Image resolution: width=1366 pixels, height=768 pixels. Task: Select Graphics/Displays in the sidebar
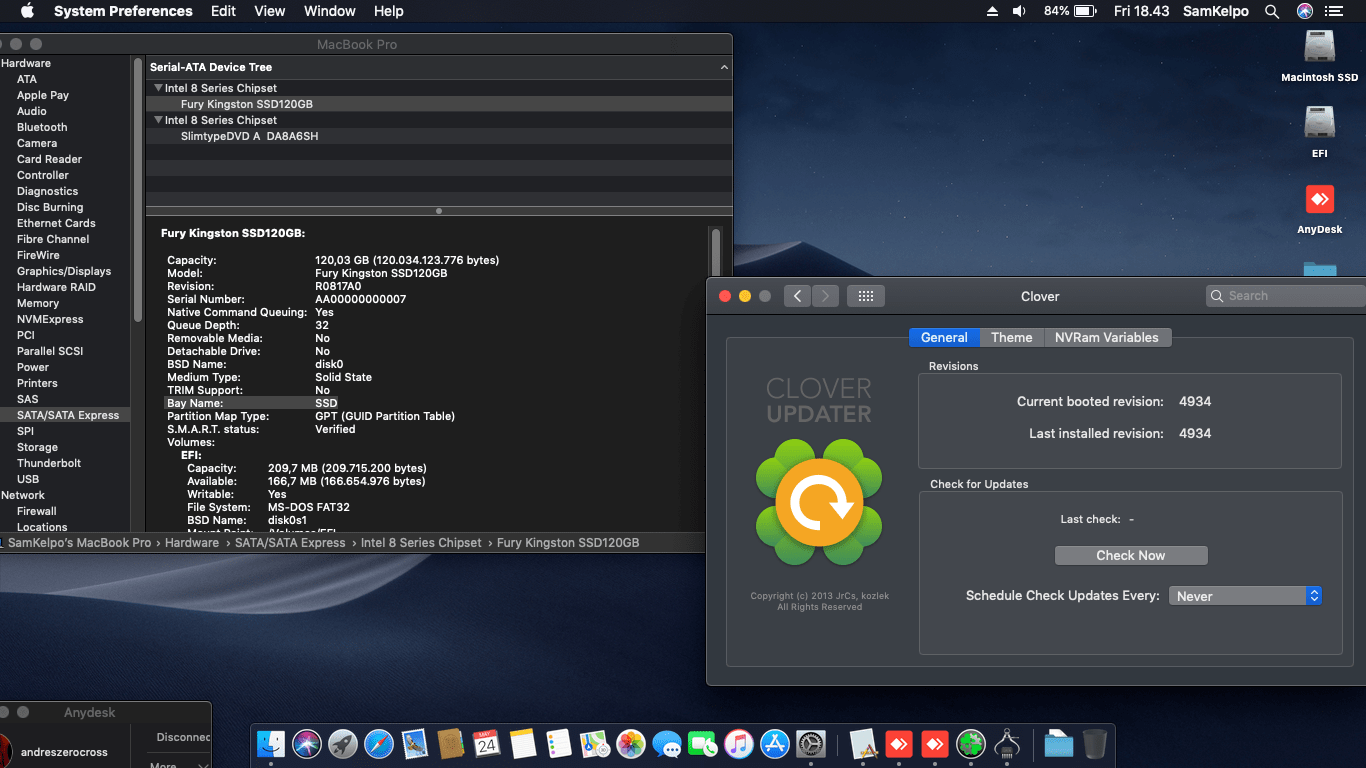[64, 271]
